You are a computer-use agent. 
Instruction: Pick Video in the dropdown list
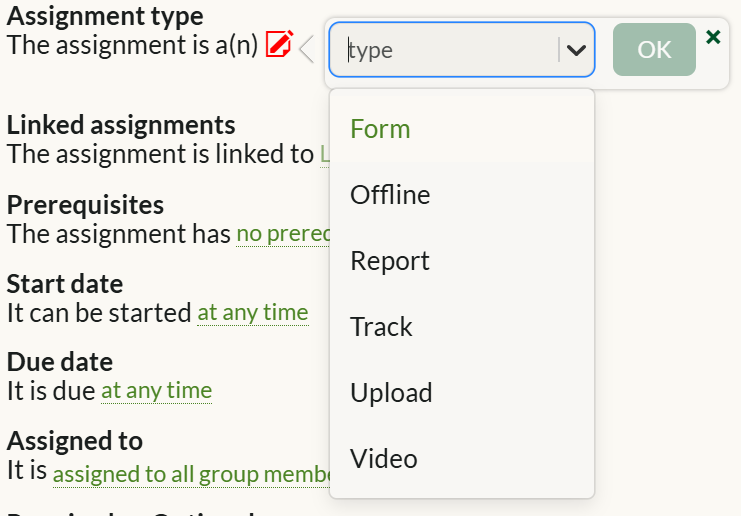coord(462,458)
